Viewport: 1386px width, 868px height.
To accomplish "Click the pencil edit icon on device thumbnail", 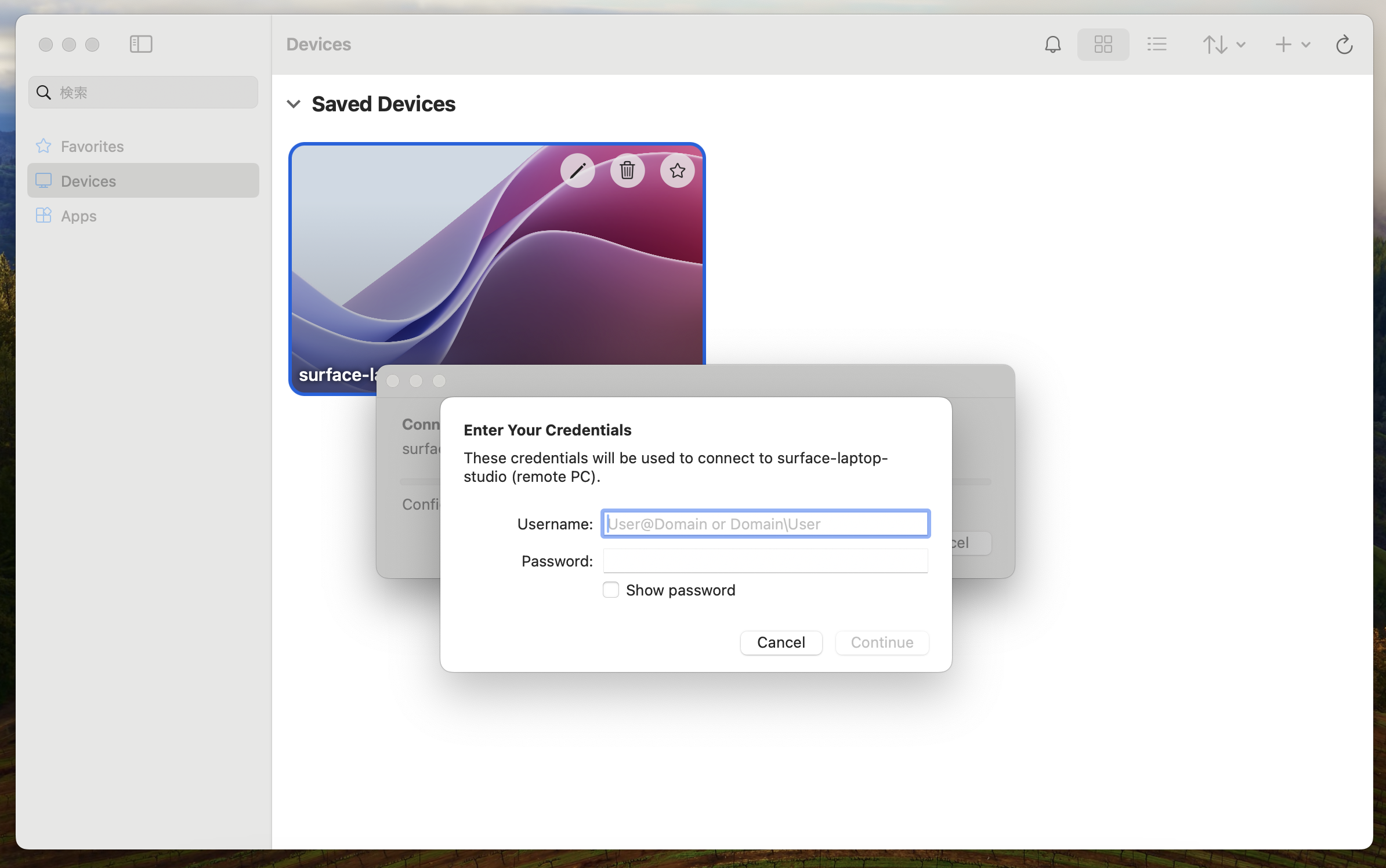I will click(x=577, y=170).
